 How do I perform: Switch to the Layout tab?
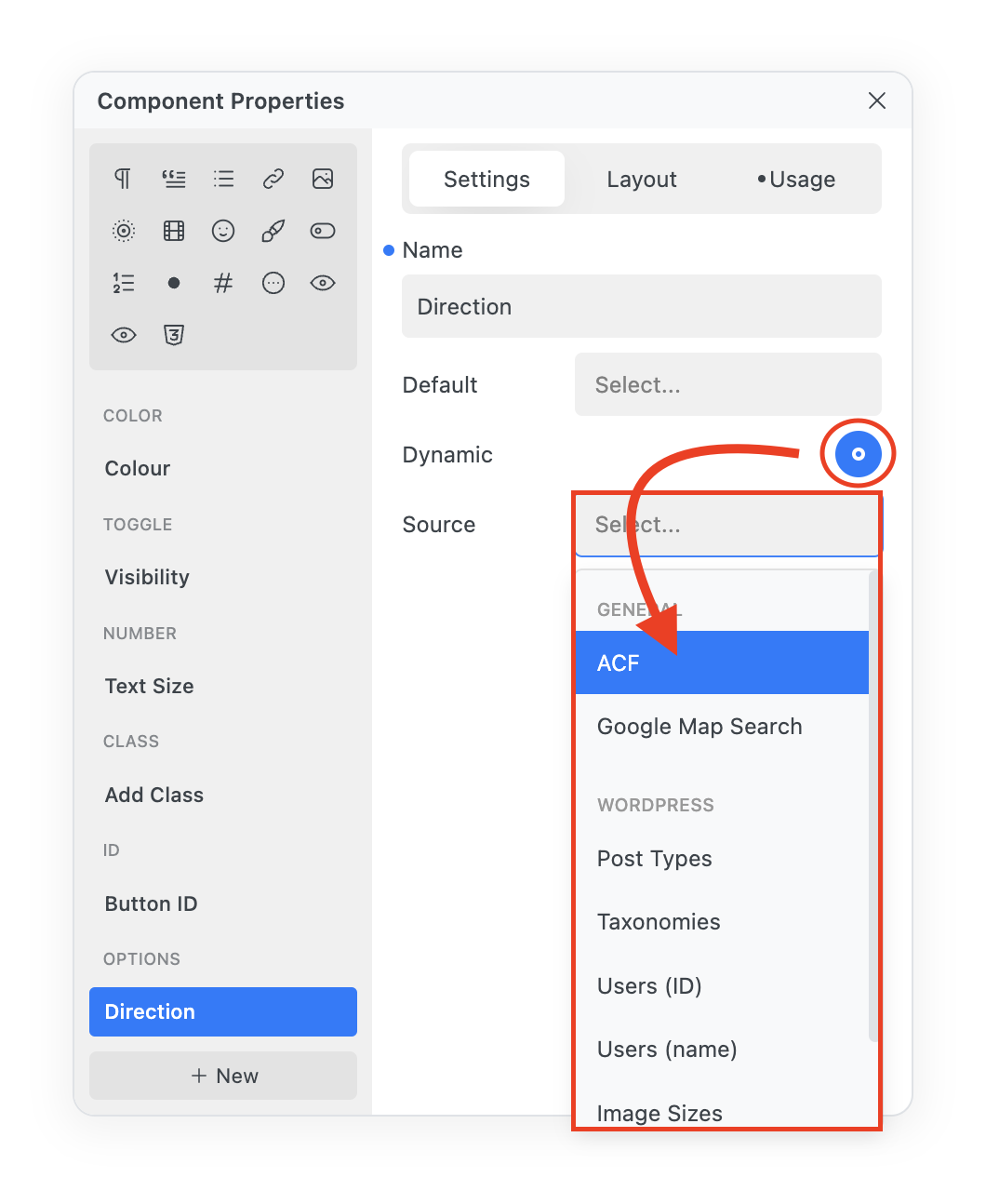pyautogui.click(x=641, y=180)
